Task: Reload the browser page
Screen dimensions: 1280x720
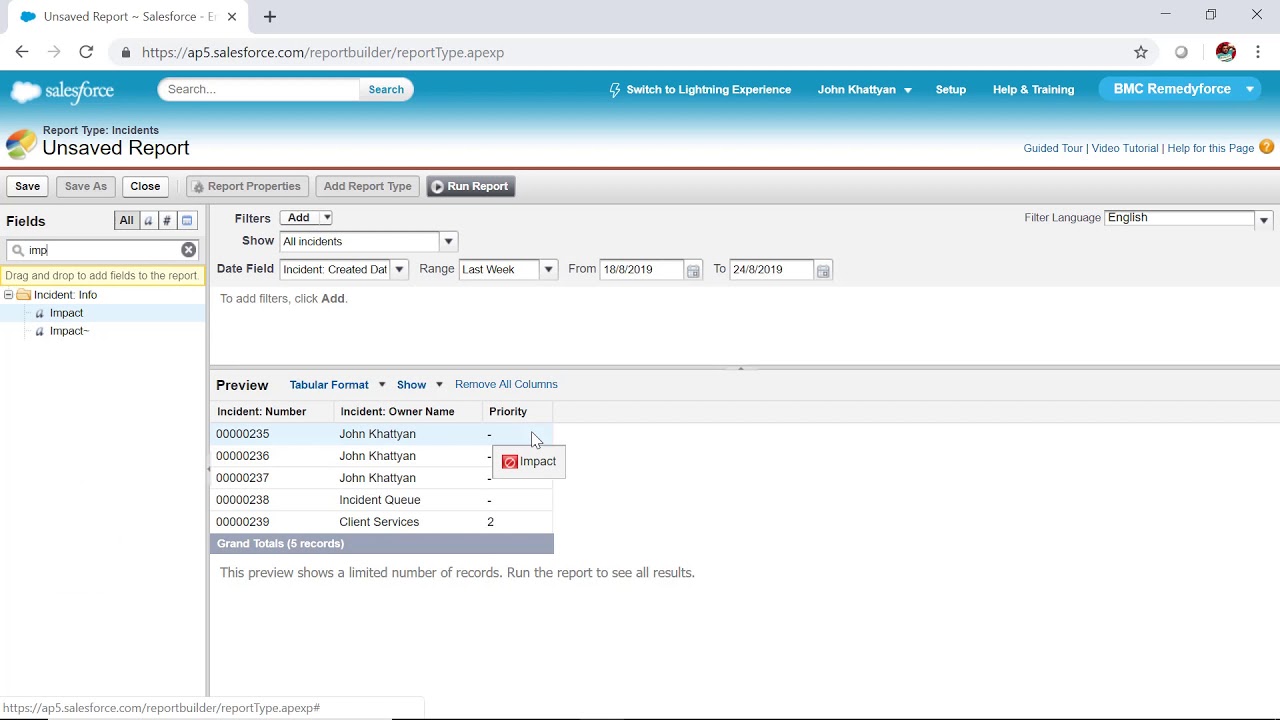Action: (x=86, y=52)
